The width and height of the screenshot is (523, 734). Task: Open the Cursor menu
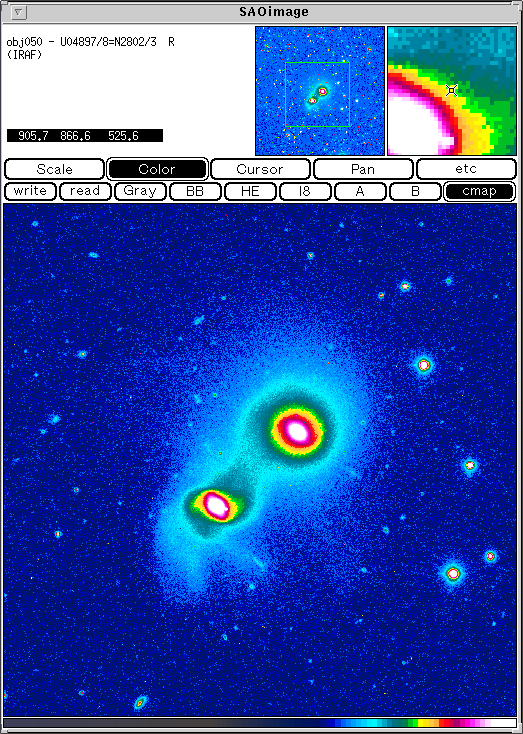260,169
